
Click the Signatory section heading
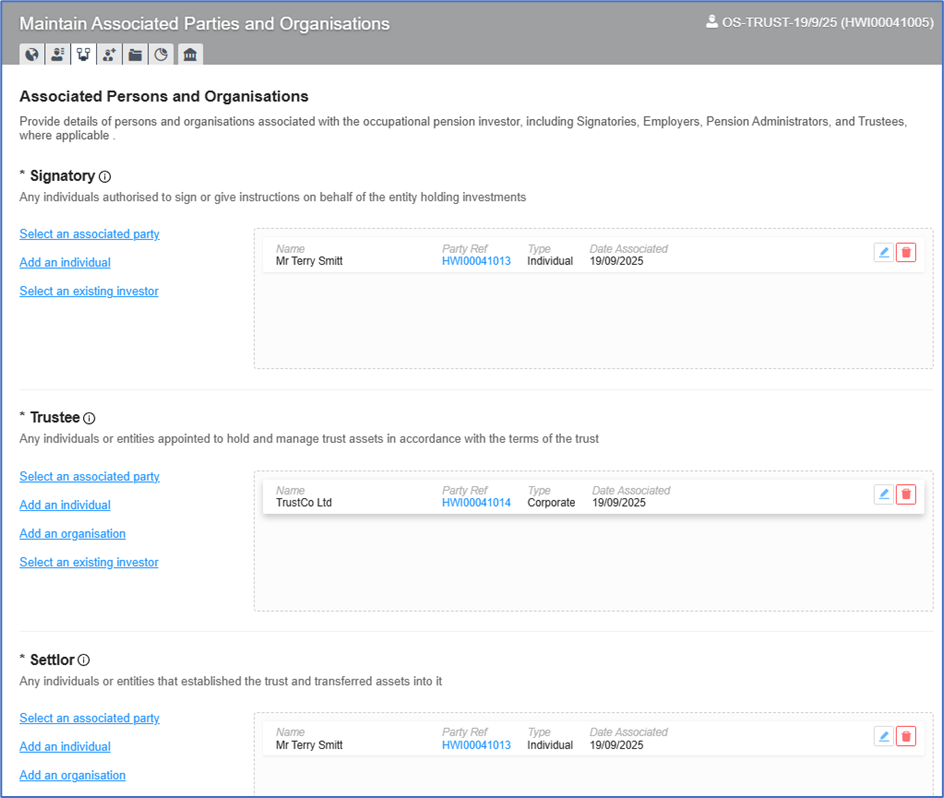click(63, 176)
